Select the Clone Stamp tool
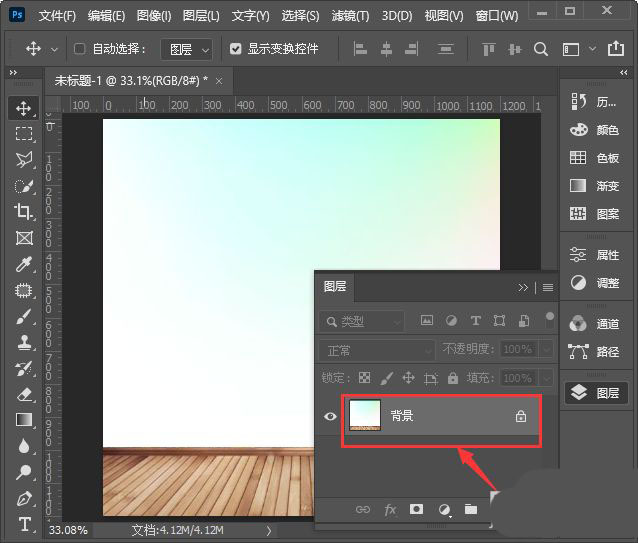638x543 pixels. (24, 342)
